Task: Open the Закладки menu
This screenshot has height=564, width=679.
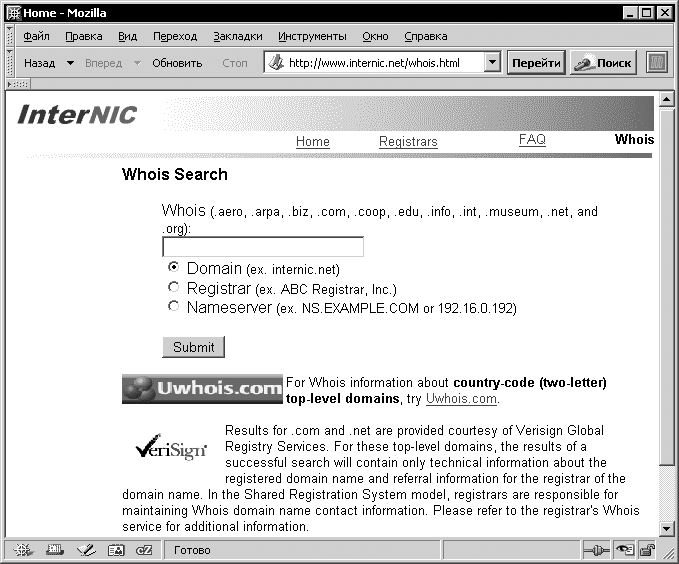Action: pos(238,36)
